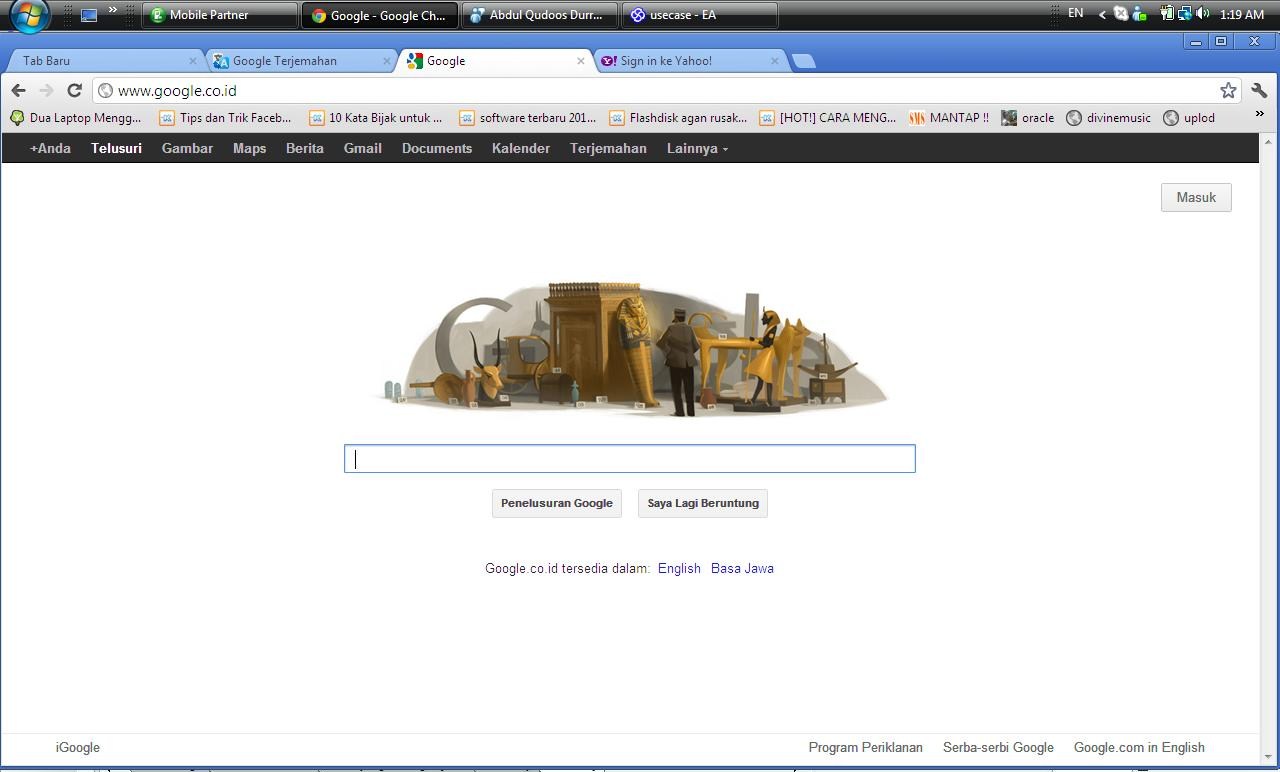This screenshot has height=772, width=1280.
Task: Open the iGoogle footer link
Action: [78, 747]
